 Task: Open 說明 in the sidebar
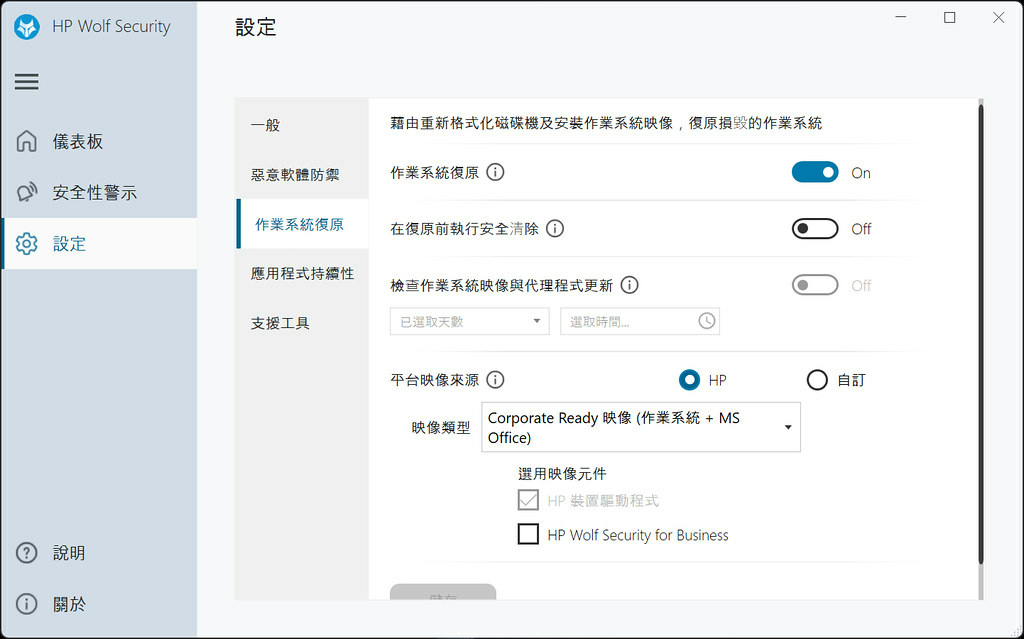[99, 553]
